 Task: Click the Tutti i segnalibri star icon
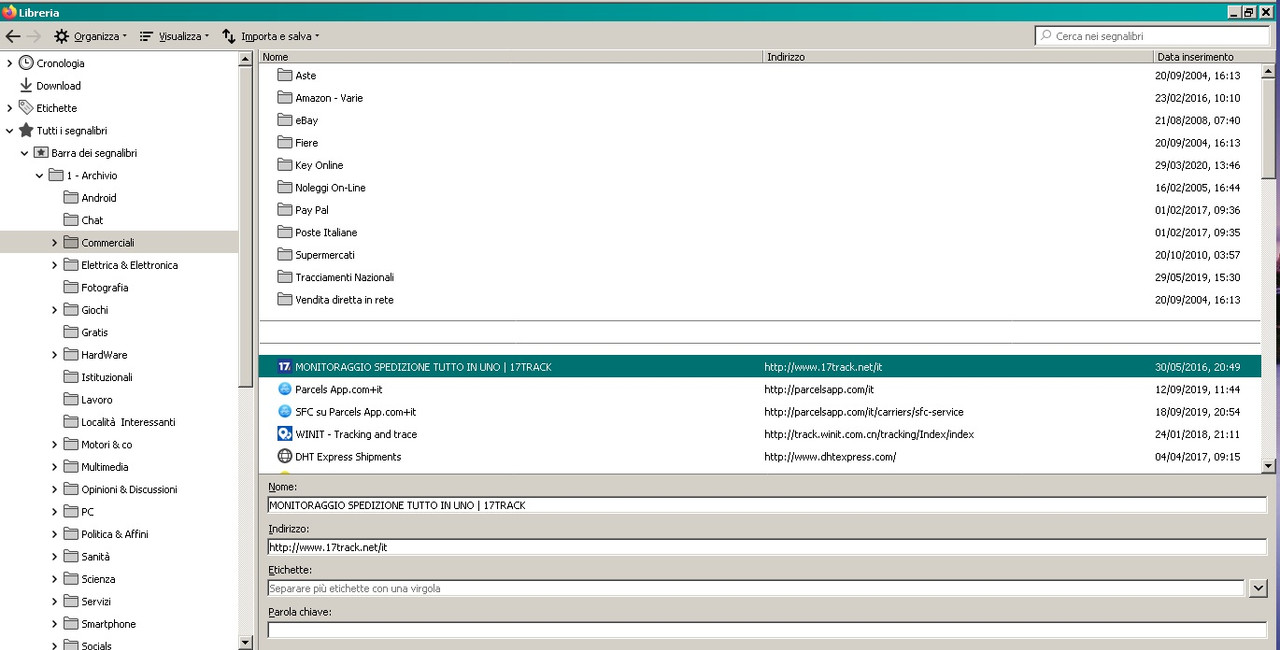tap(26, 131)
